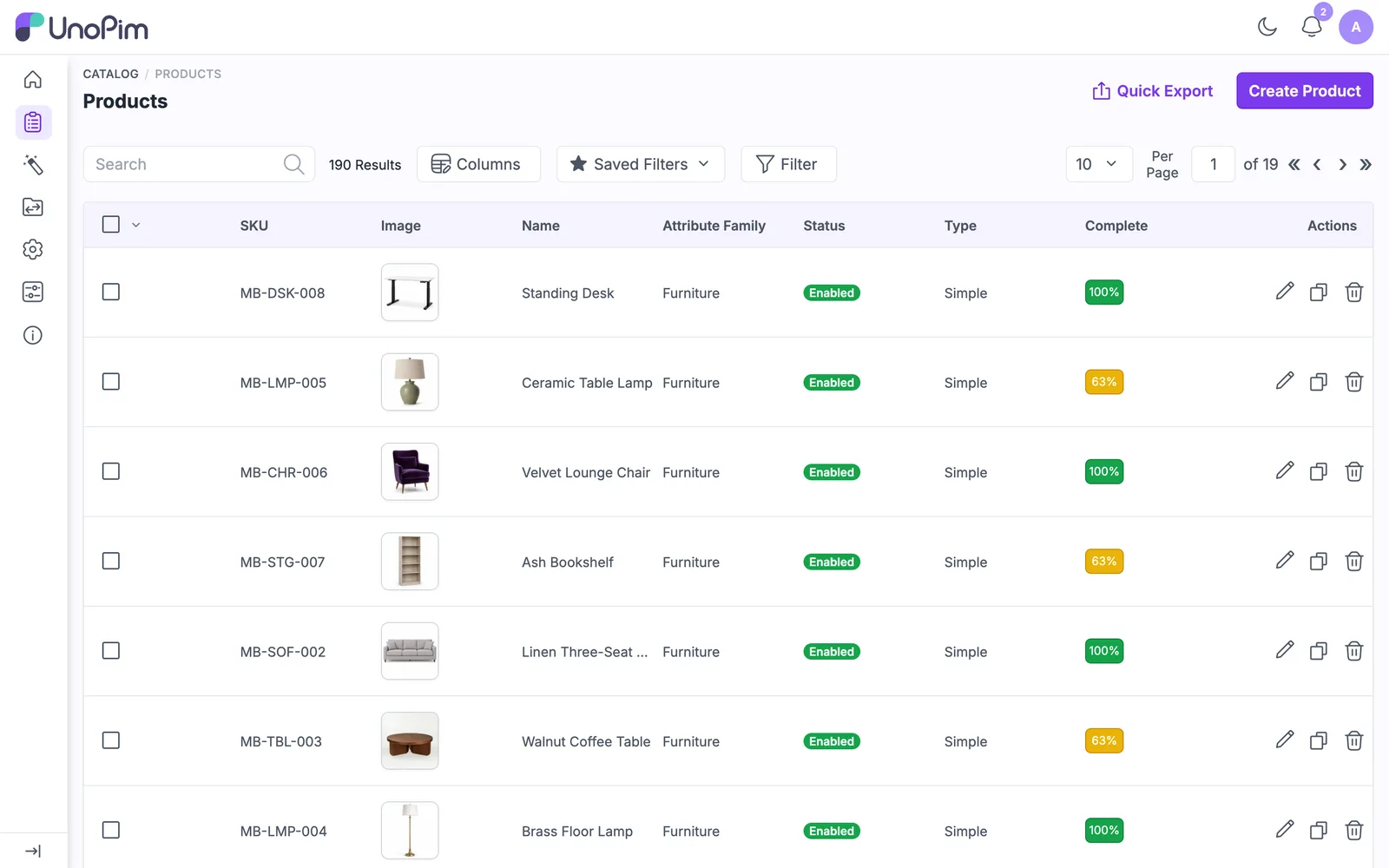1389x868 pixels.
Task: Check the MB-LMP-005 row checkbox
Action: pos(111,382)
